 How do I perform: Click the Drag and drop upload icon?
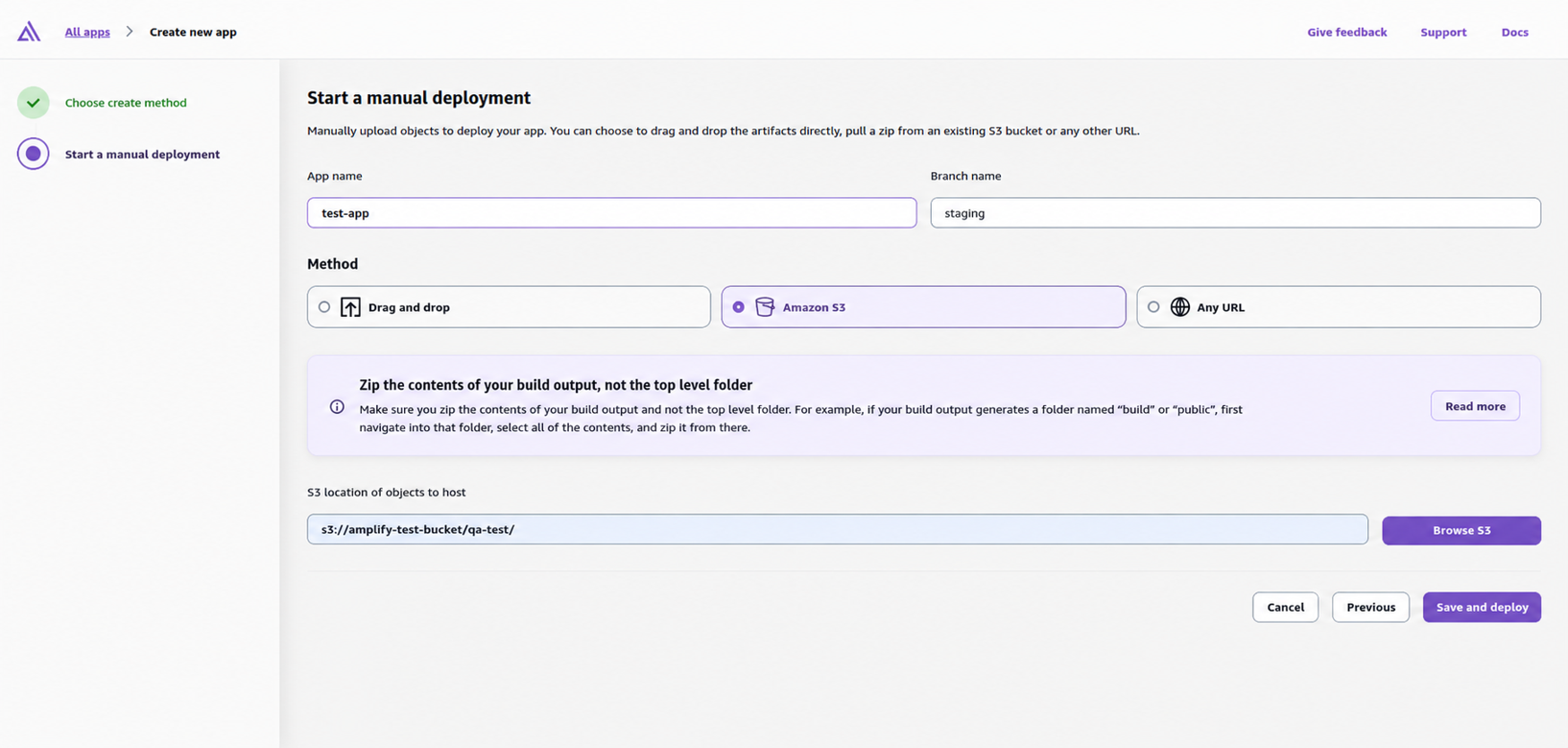coord(350,307)
